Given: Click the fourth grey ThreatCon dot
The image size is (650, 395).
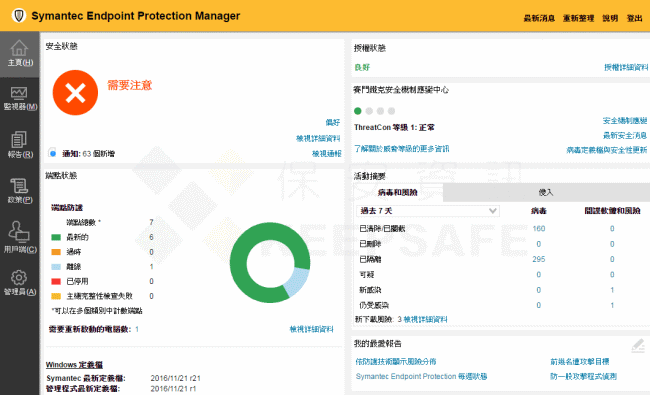Looking at the screenshot, I should click(391, 111).
